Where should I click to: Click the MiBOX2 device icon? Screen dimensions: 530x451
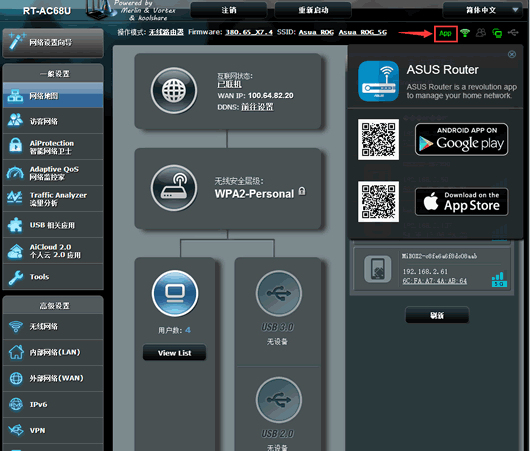(x=378, y=269)
